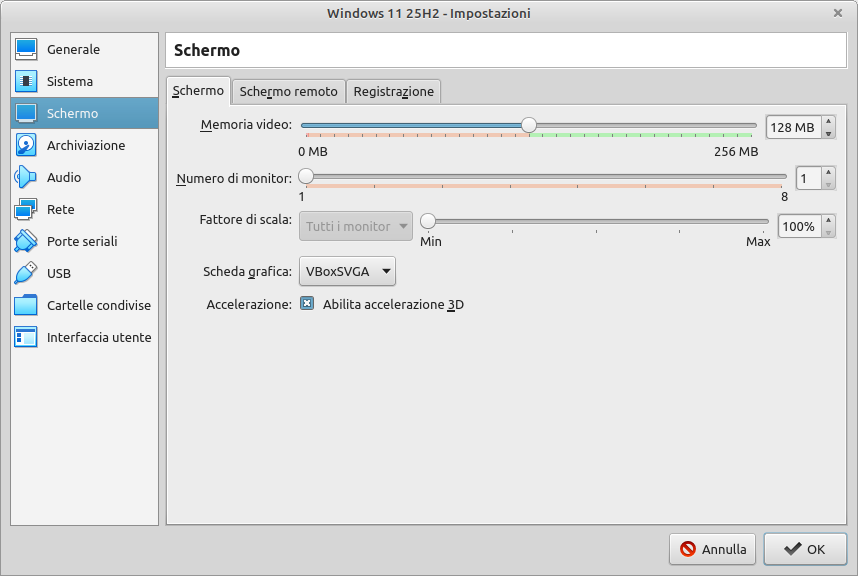Click the Memoria video 128 MB field
858x576 pixels.
click(793, 127)
